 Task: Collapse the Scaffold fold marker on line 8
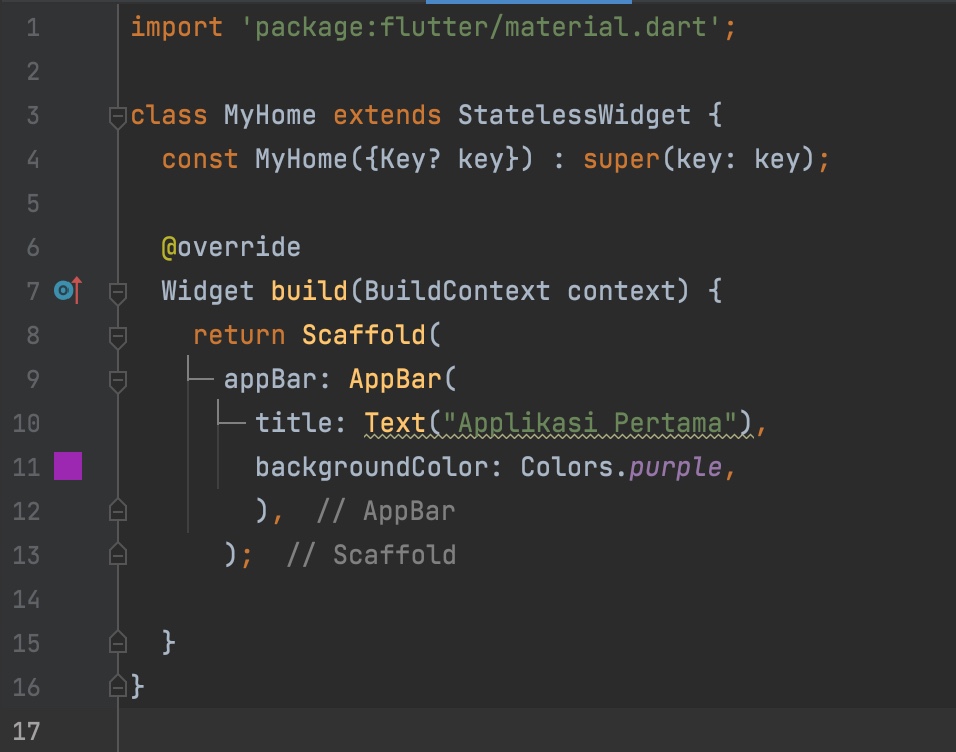(118, 337)
